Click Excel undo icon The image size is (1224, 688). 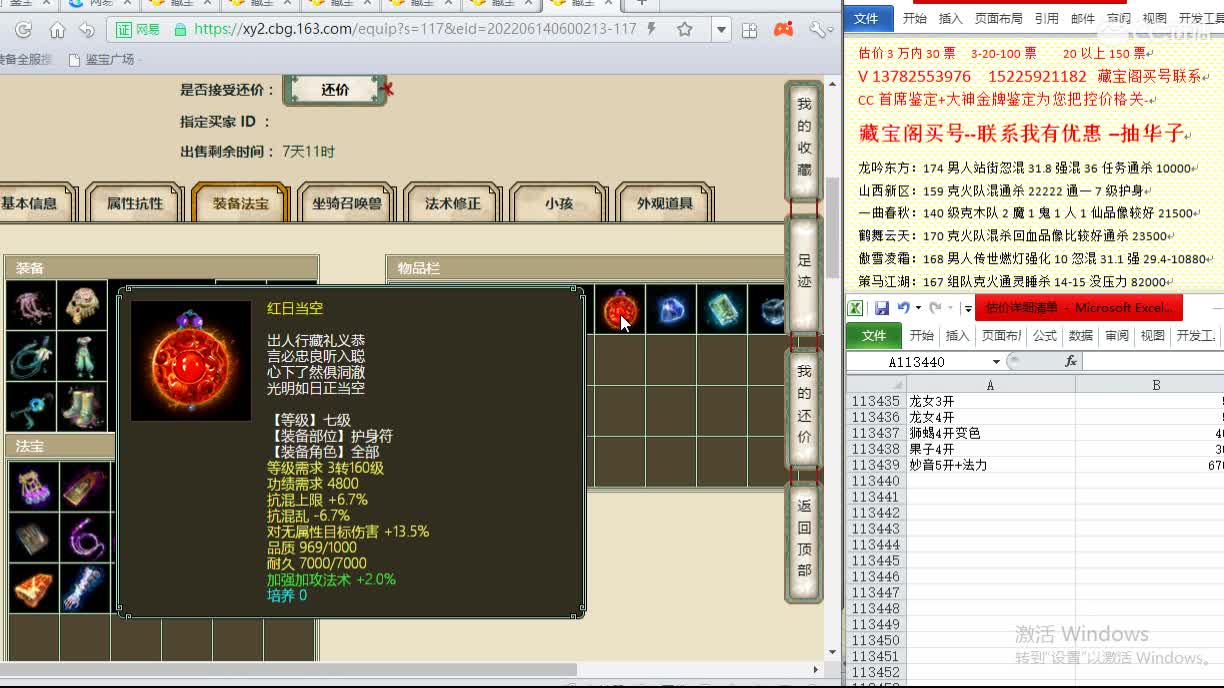pos(903,308)
